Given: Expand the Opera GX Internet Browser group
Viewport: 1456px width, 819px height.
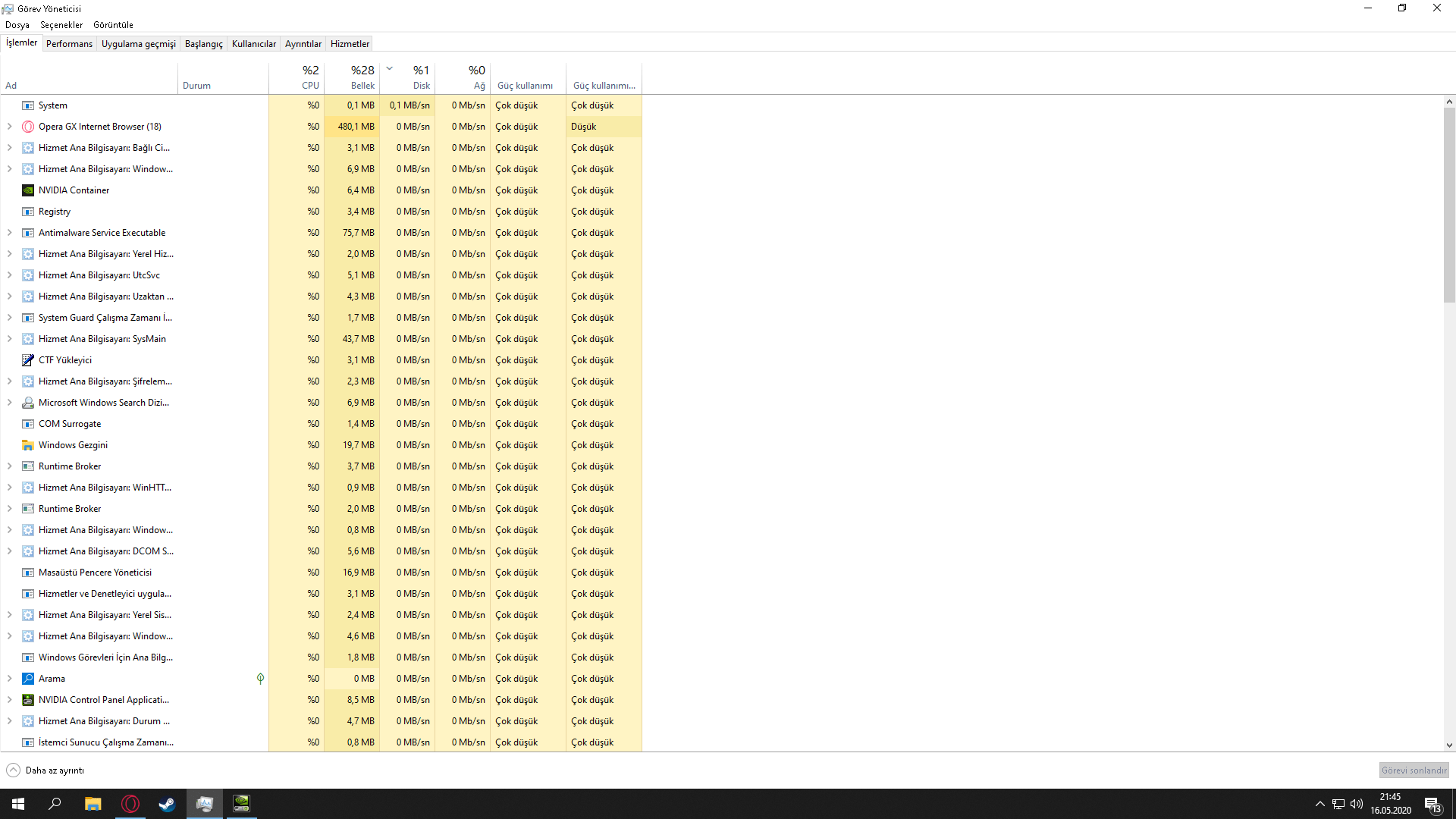Looking at the screenshot, I should pyautogui.click(x=10, y=127).
